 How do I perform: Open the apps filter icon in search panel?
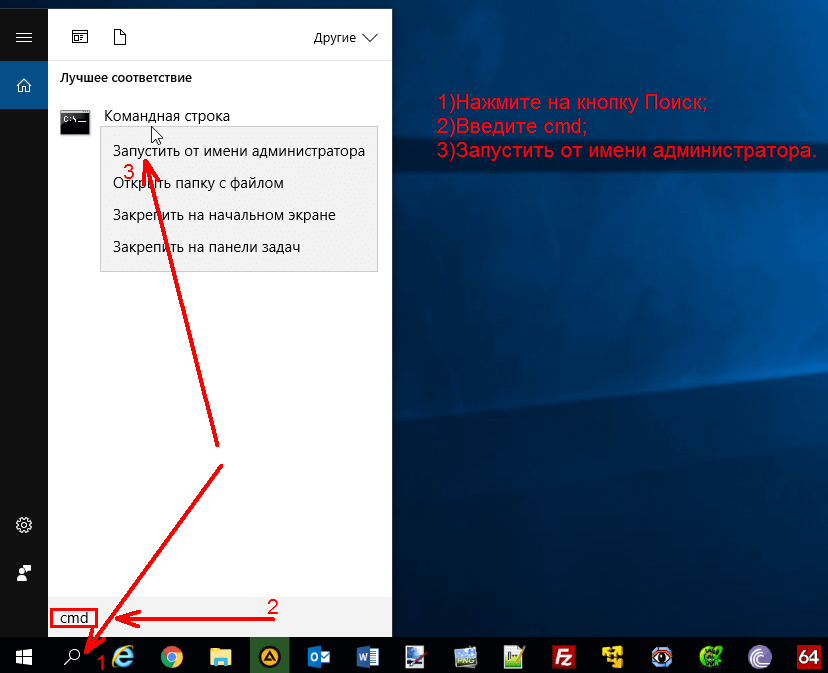click(x=80, y=38)
